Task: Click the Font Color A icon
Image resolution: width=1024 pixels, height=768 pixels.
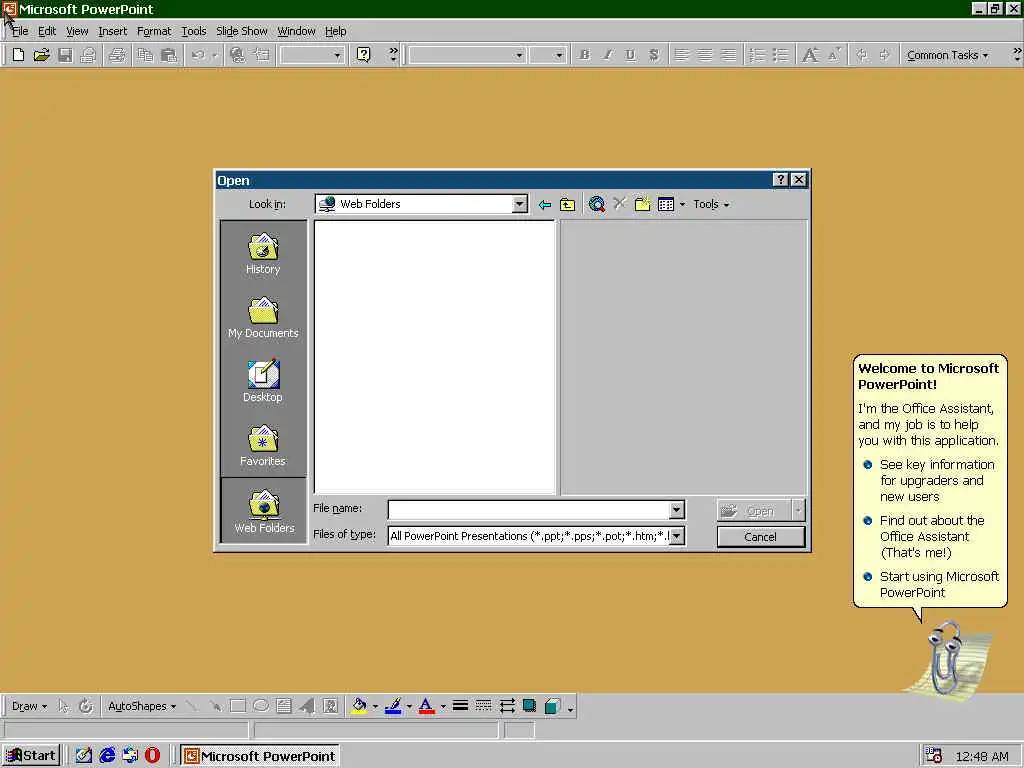Action: point(426,706)
